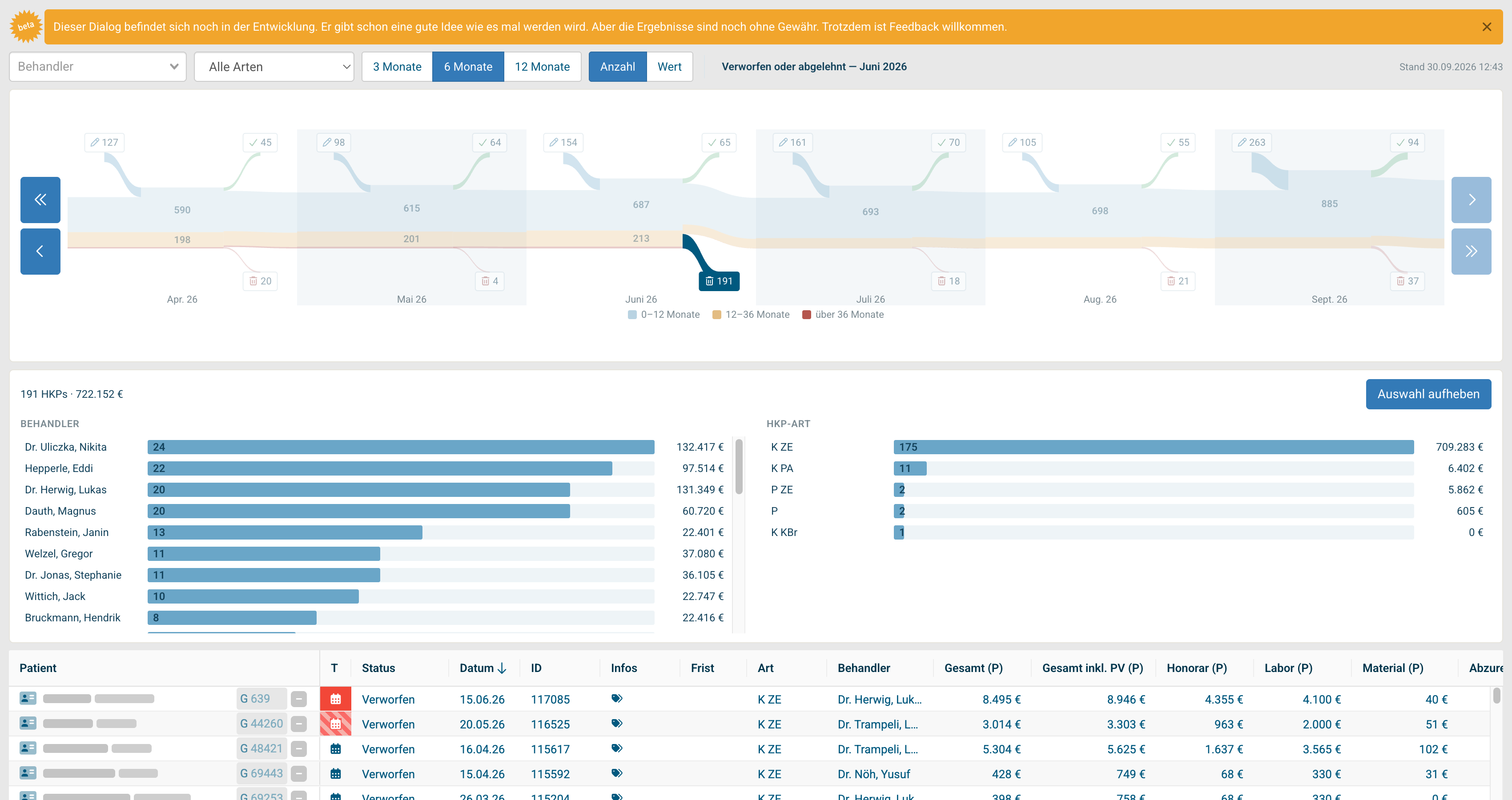The image size is (1512, 800).
Task: Go back one month with left arrow
Action: [x=40, y=252]
